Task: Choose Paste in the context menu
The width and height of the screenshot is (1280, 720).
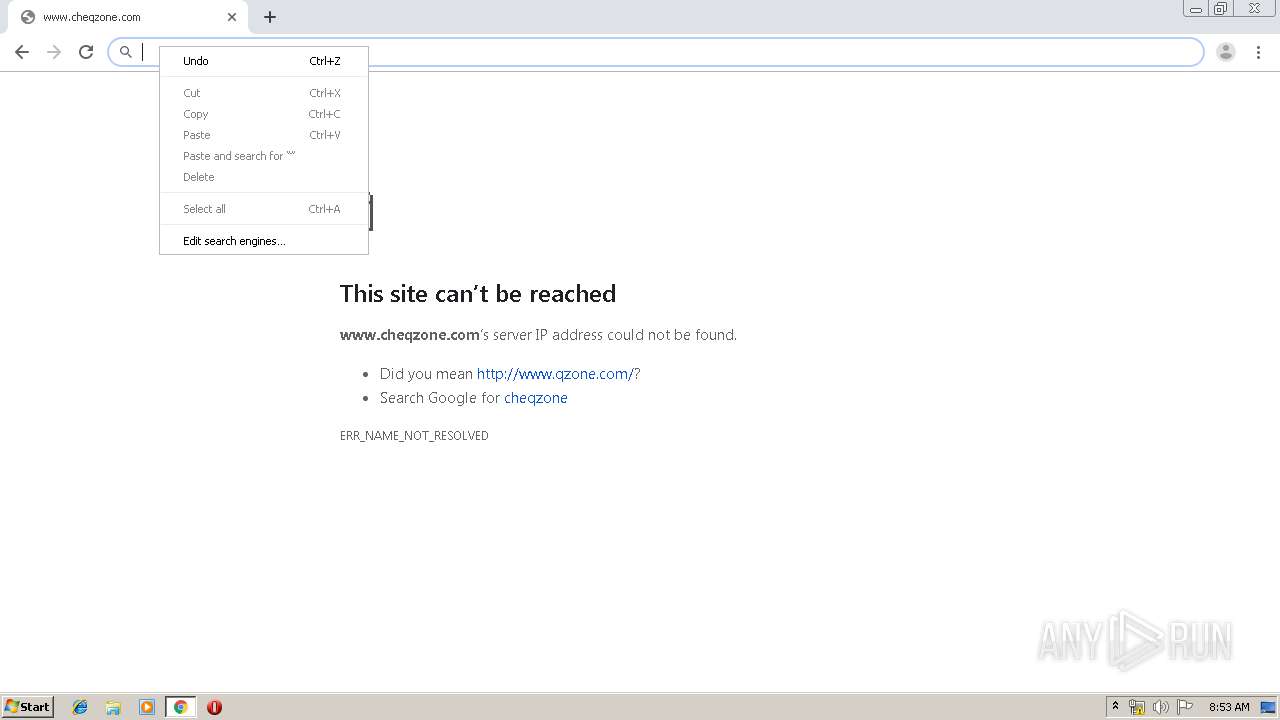Action: pos(264,135)
